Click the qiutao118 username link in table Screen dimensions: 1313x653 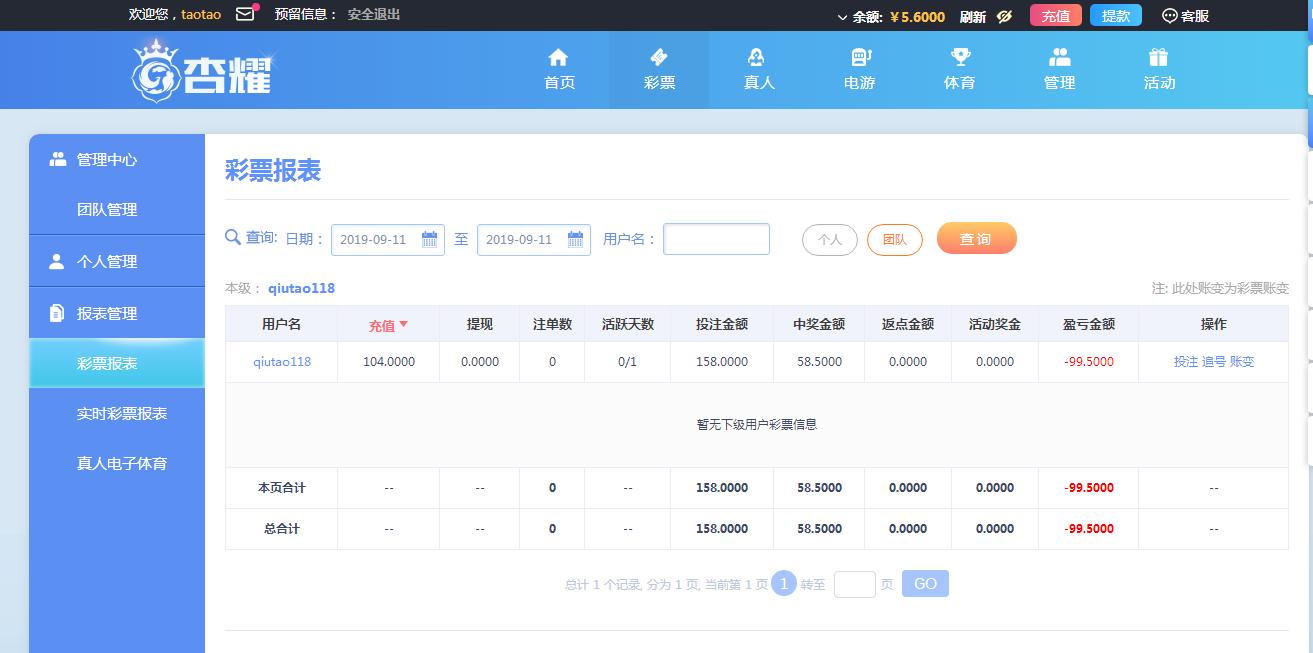[x=282, y=362]
